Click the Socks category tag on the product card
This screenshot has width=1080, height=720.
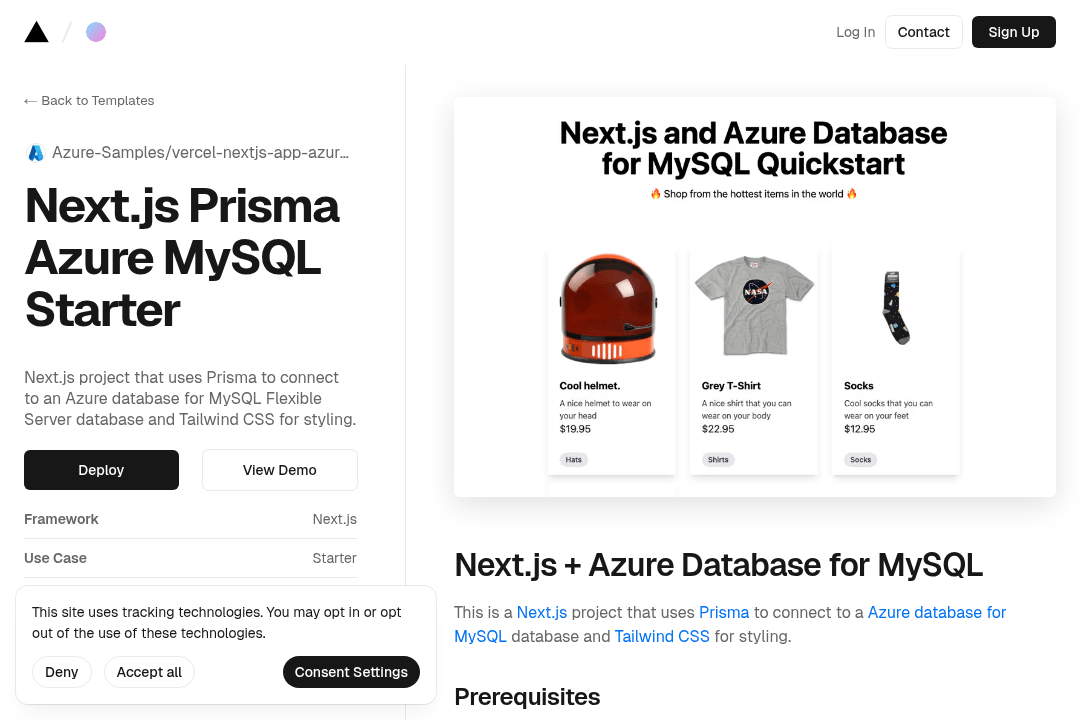pyautogui.click(x=860, y=460)
